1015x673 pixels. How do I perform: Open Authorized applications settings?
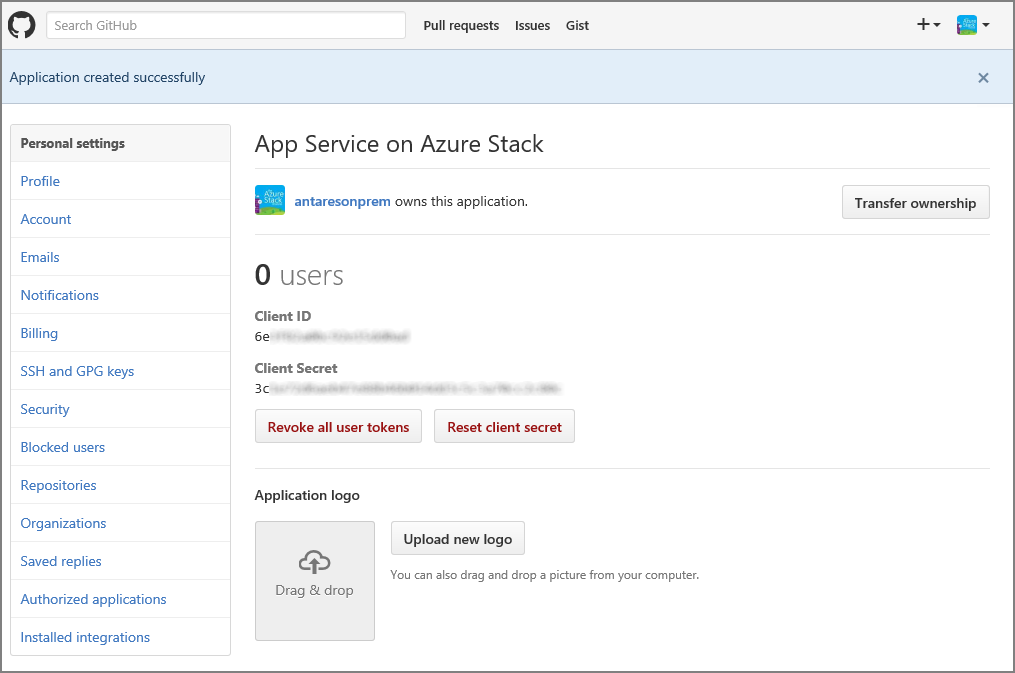coord(93,599)
